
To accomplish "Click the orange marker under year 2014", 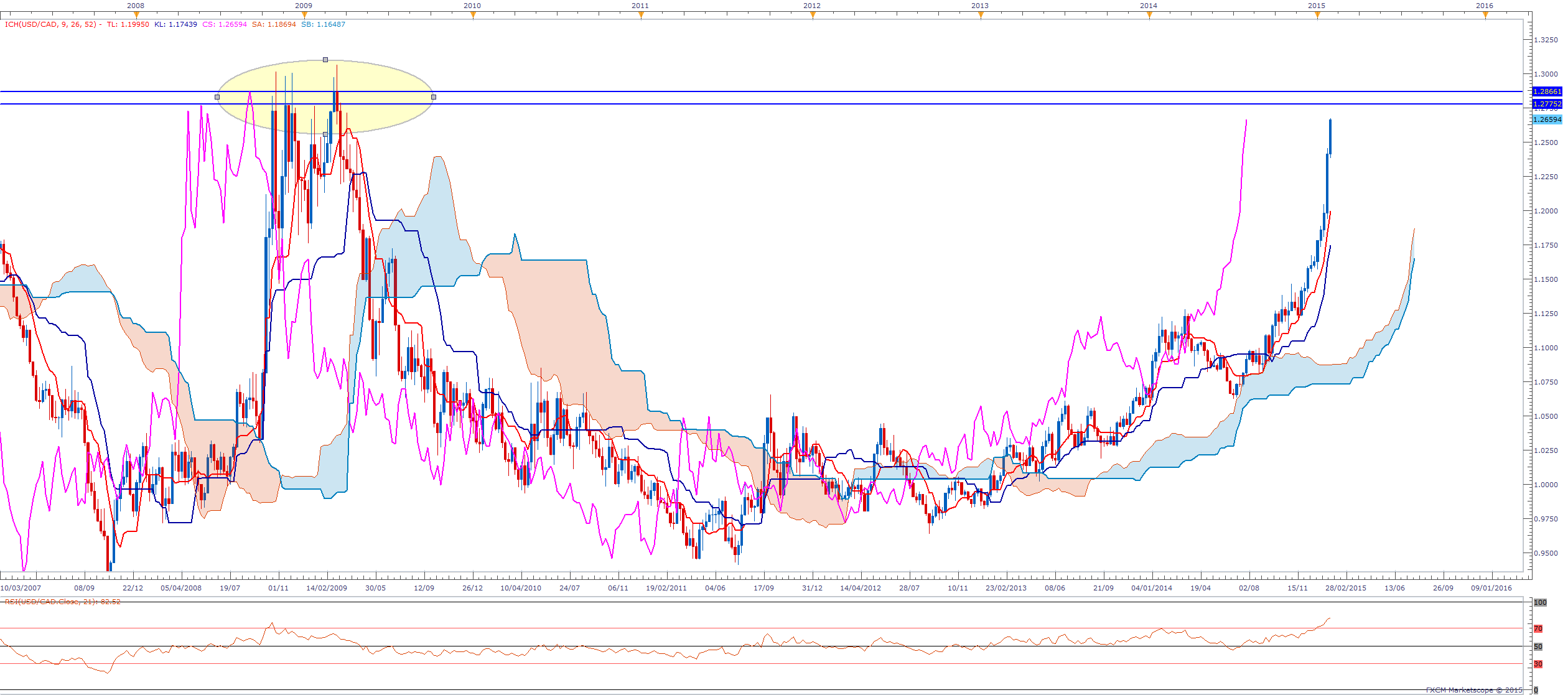I will [1149, 16].
